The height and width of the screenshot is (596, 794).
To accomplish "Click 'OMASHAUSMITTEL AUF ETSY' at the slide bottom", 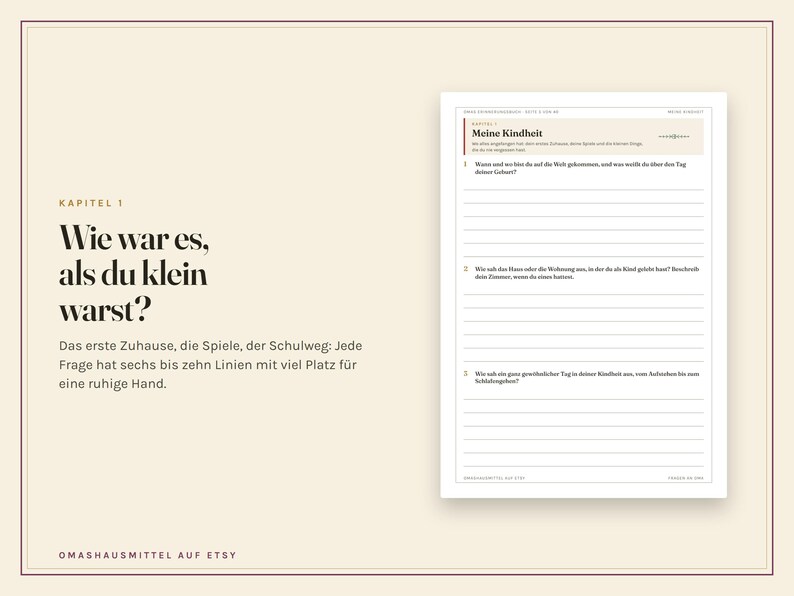I will tap(148, 555).
